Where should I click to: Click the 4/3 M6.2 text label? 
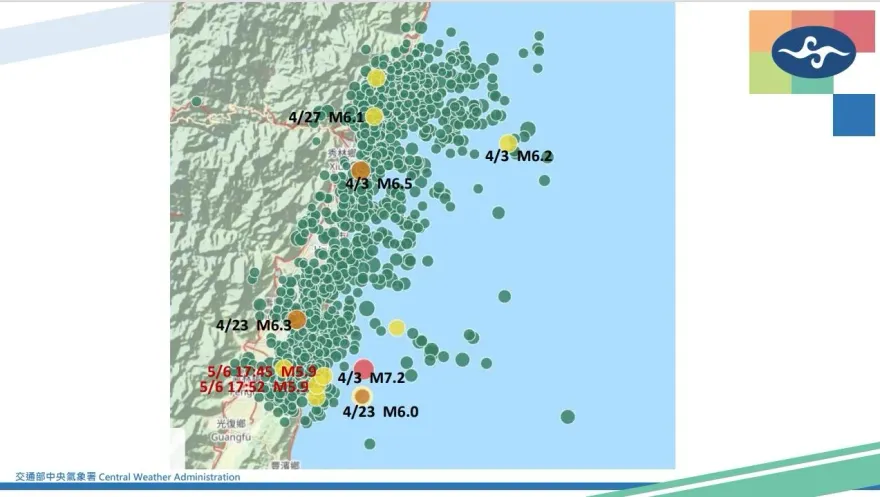518,156
